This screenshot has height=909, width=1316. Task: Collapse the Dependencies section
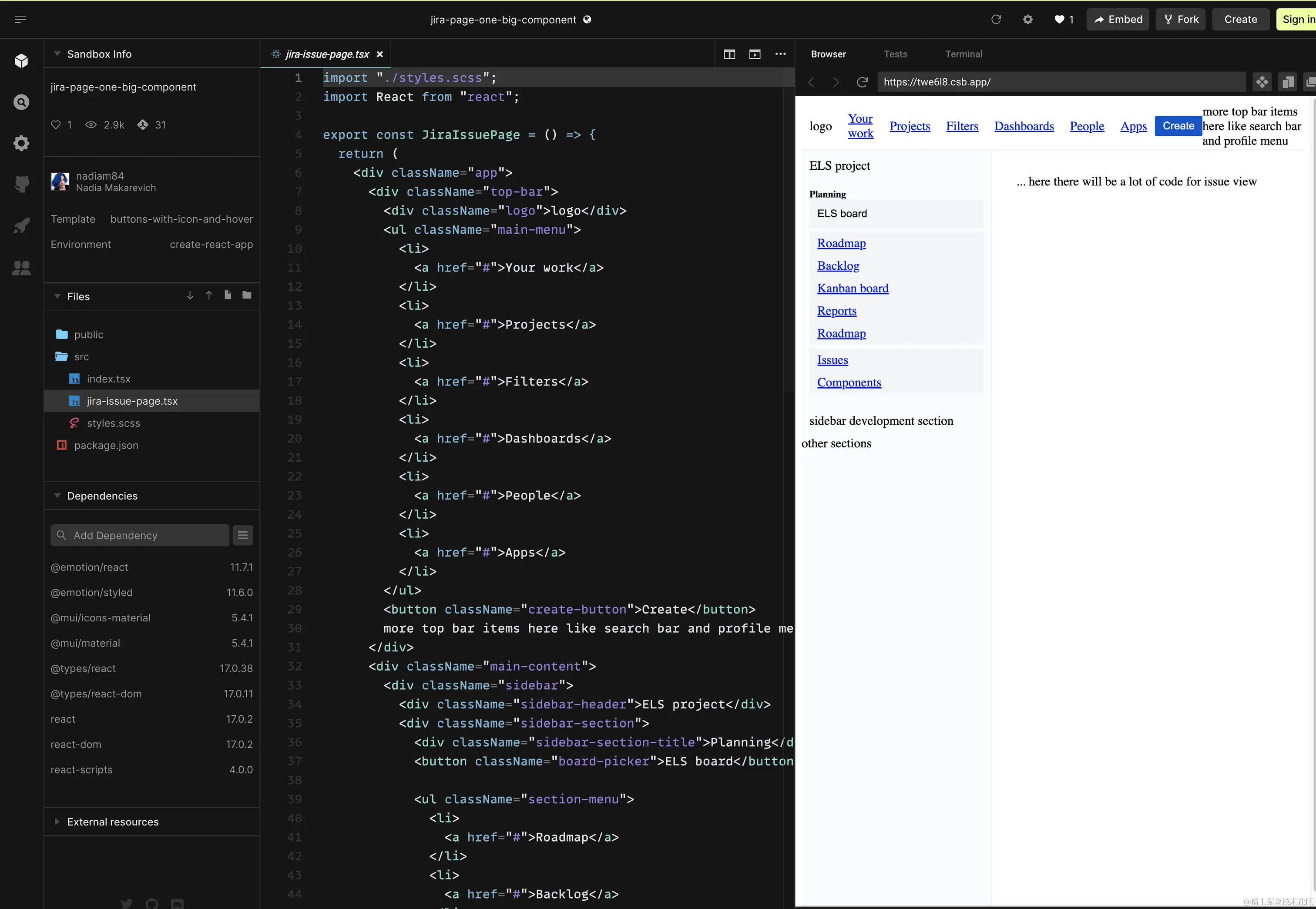(57, 496)
